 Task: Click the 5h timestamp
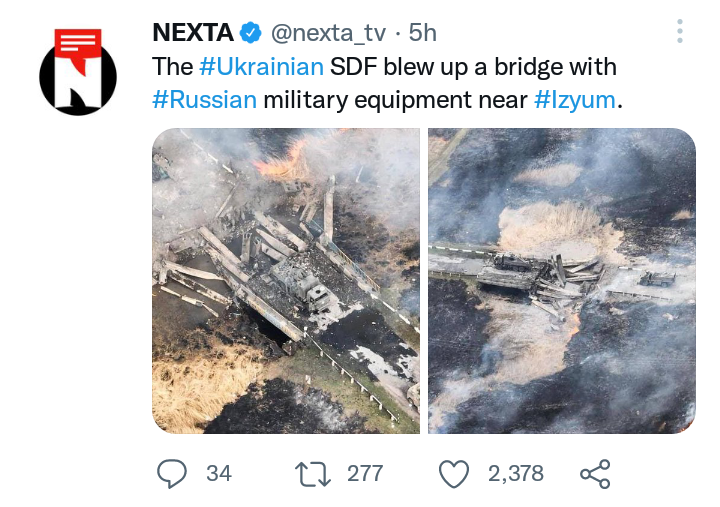pyautogui.click(x=421, y=33)
